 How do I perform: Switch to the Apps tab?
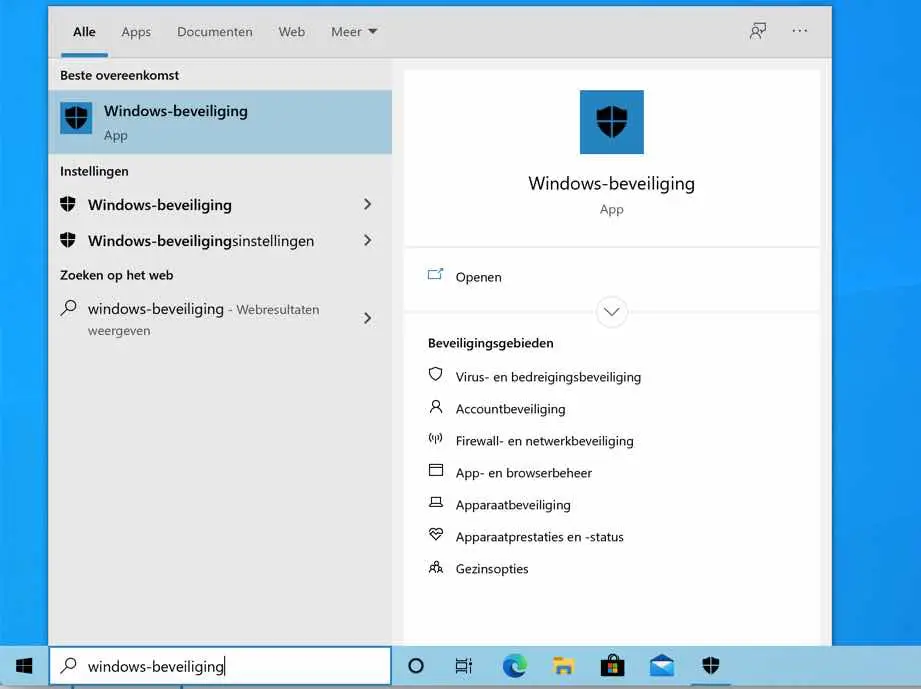point(136,32)
